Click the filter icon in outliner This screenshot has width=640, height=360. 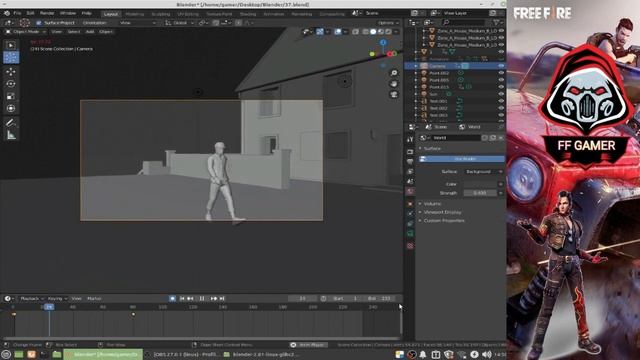pyautogui.click(x=497, y=22)
